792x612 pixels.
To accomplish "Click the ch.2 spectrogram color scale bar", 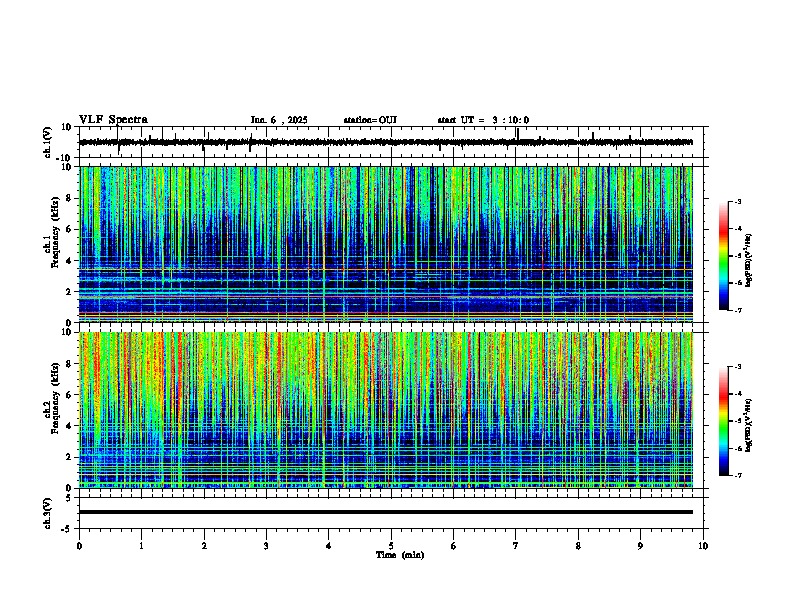I will point(724,421).
